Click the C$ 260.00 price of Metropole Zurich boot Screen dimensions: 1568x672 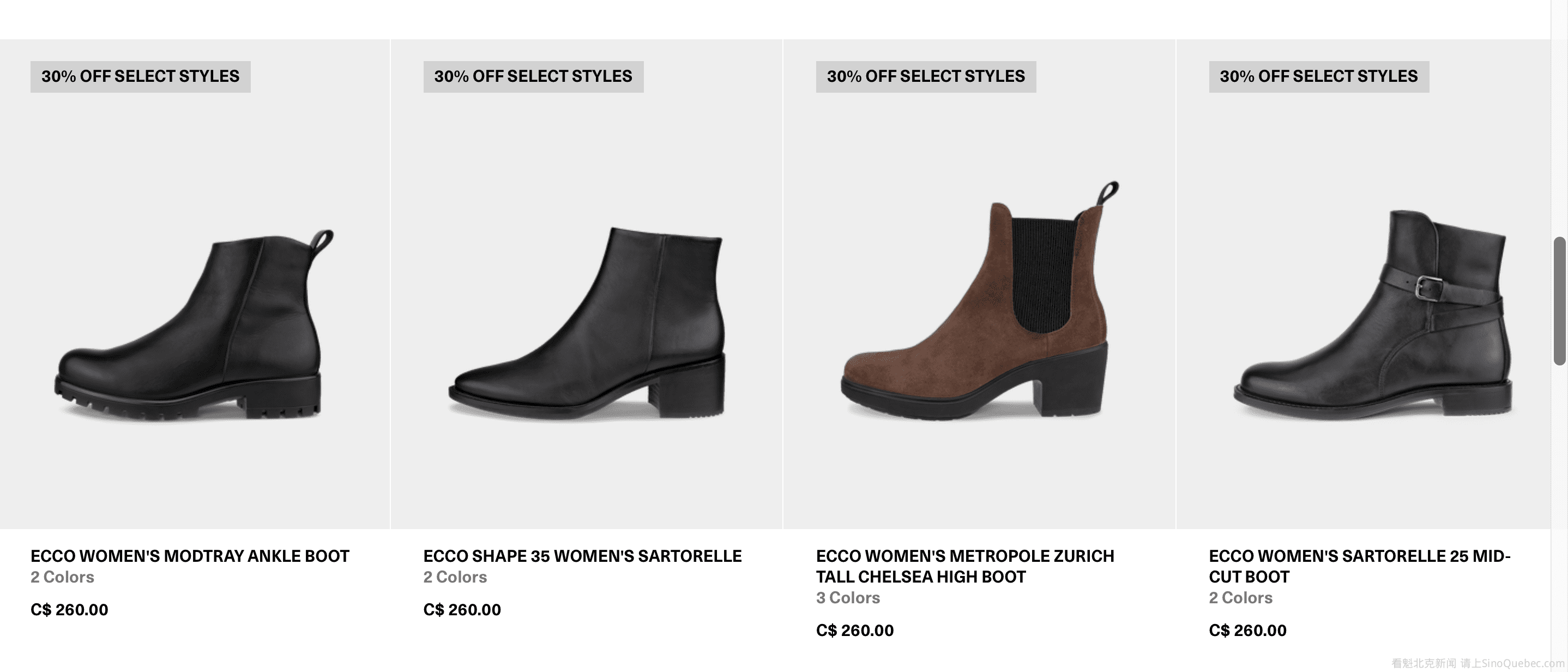[x=855, y=631]
